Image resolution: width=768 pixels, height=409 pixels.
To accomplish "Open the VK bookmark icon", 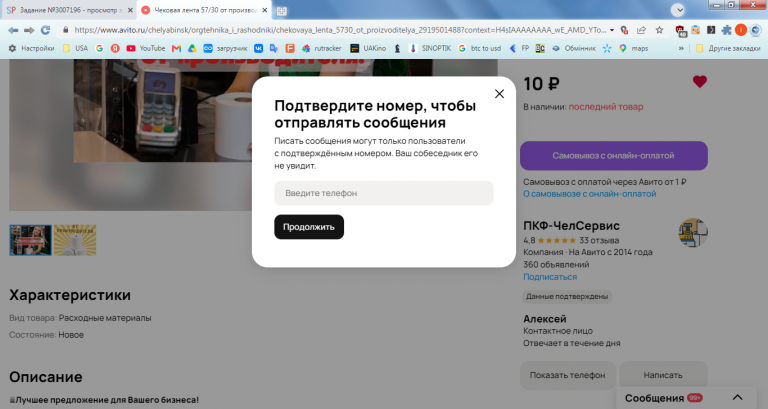I will click(x=258, y=48).
